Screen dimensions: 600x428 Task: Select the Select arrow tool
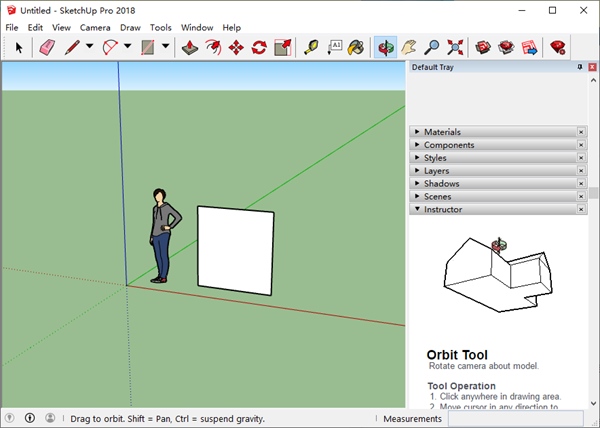[x=19, y=48]
